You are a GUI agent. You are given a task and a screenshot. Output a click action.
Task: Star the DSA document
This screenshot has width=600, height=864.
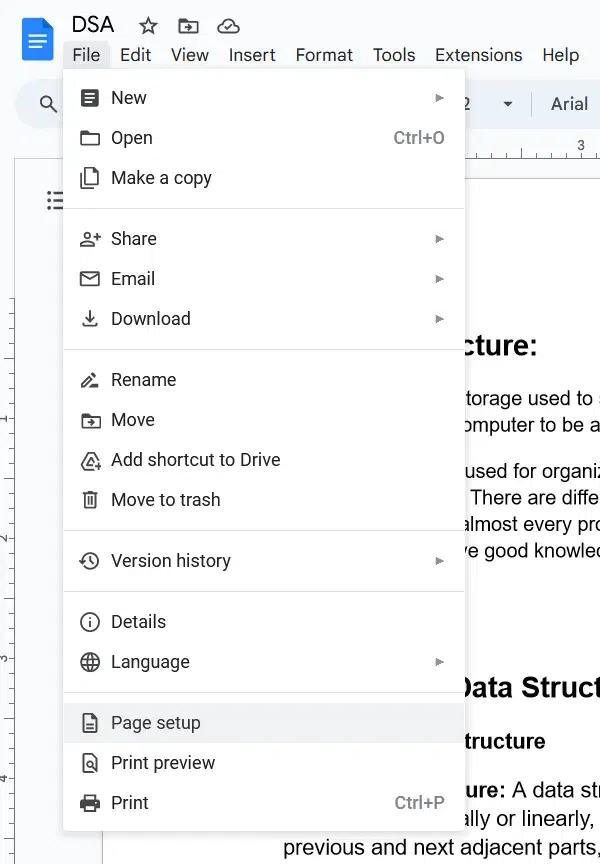tap(148, 26)
